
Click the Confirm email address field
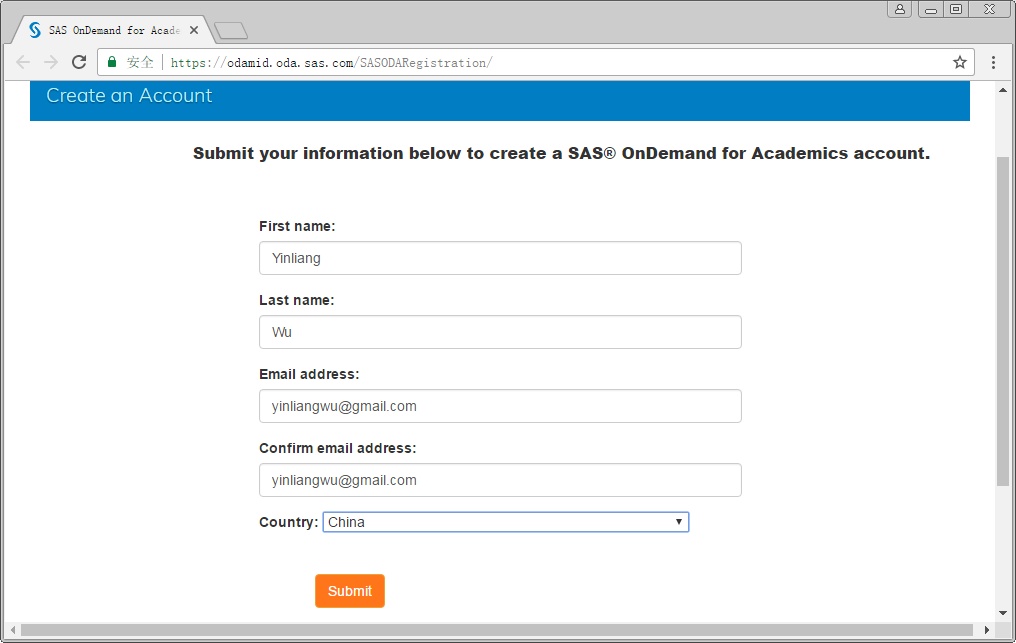tap(500, 480)
